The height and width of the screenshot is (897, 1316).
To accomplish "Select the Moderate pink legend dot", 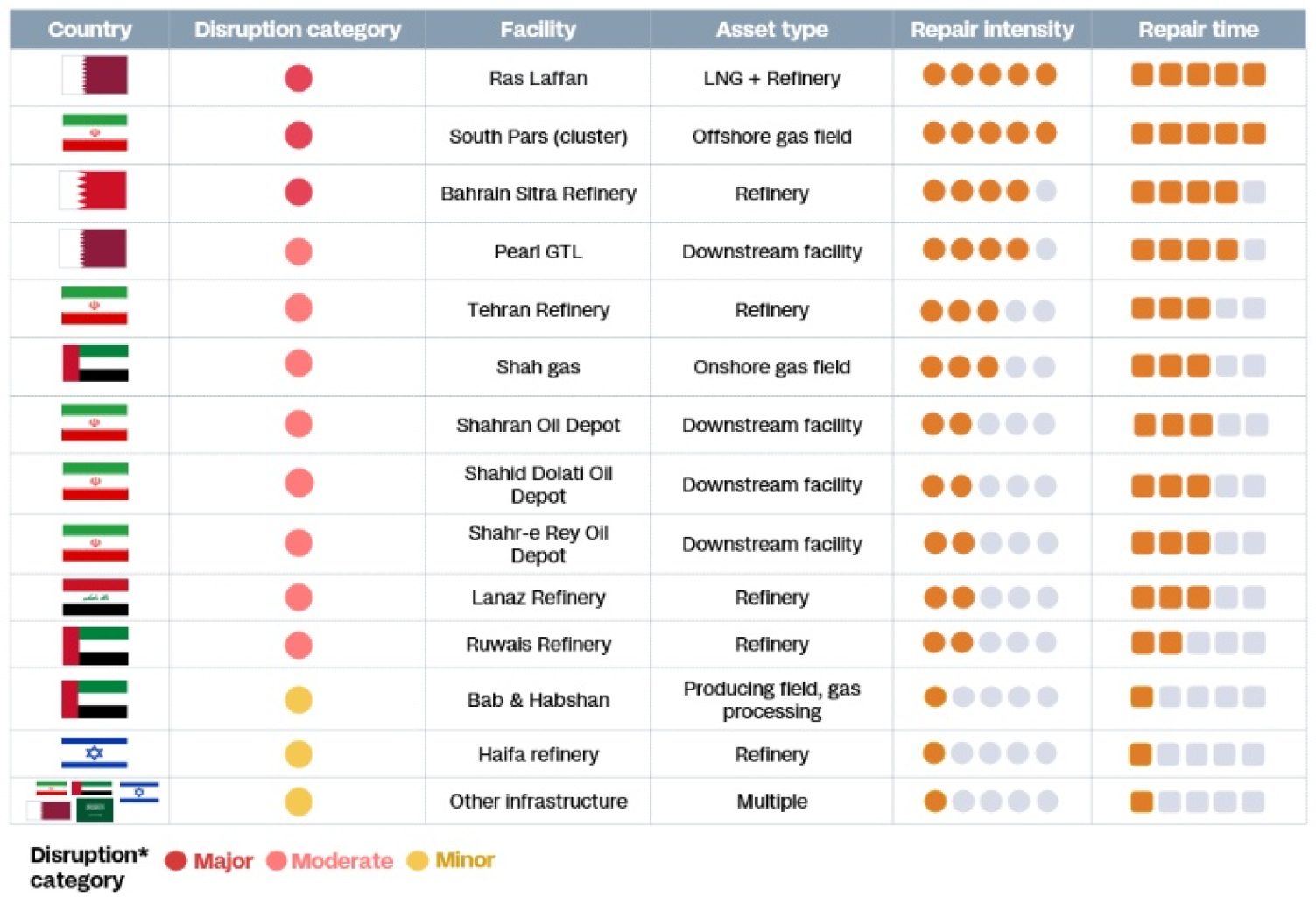I will point(277,861).
